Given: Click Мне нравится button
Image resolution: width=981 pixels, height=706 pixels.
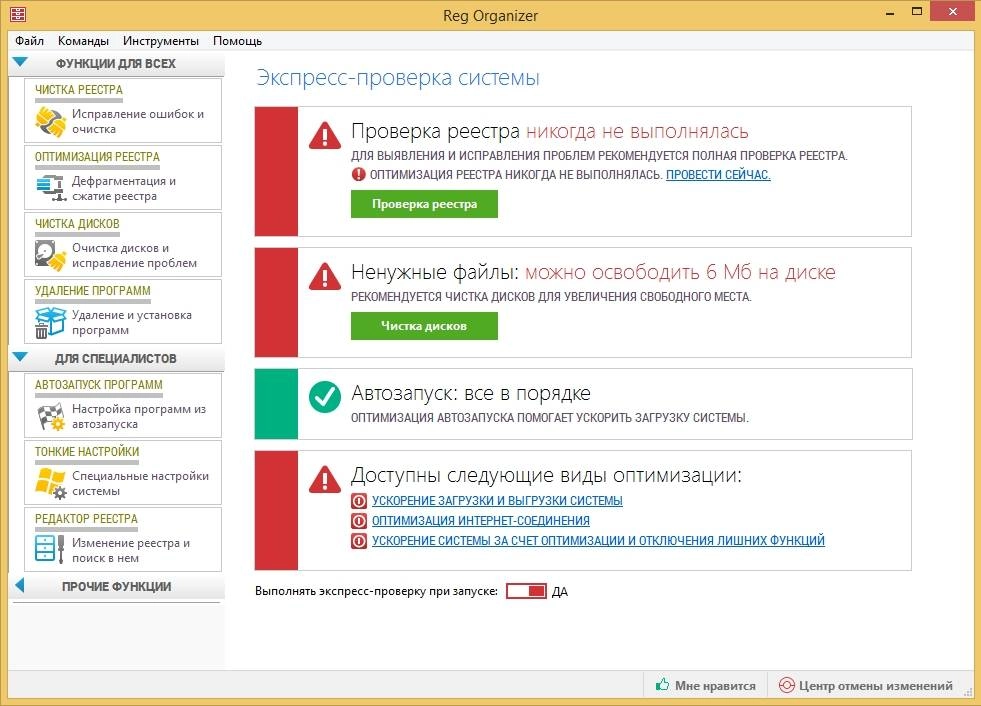Looking at the screenshot, I should [x=706, y=685].
